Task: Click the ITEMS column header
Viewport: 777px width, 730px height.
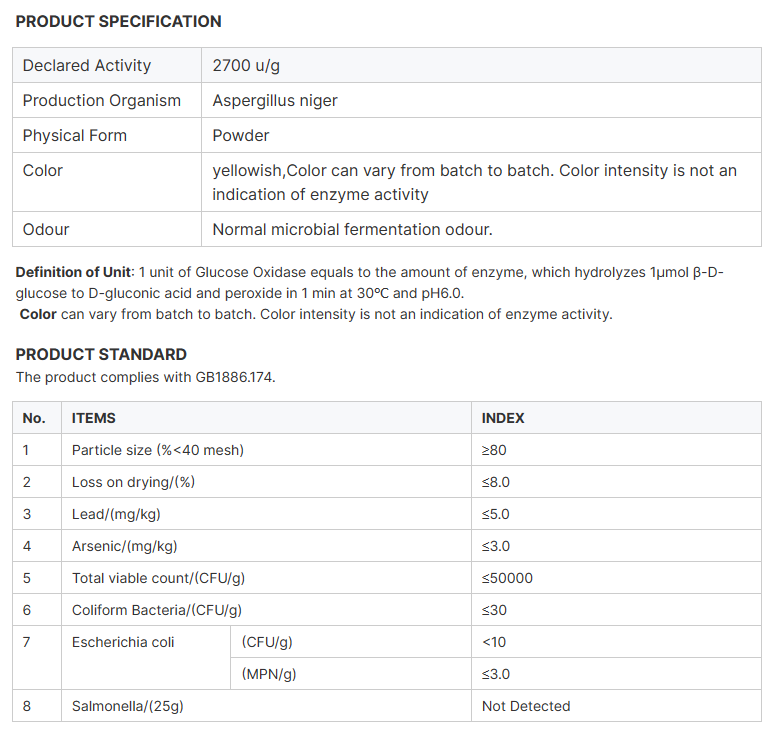Action: [x=94, y=418]
